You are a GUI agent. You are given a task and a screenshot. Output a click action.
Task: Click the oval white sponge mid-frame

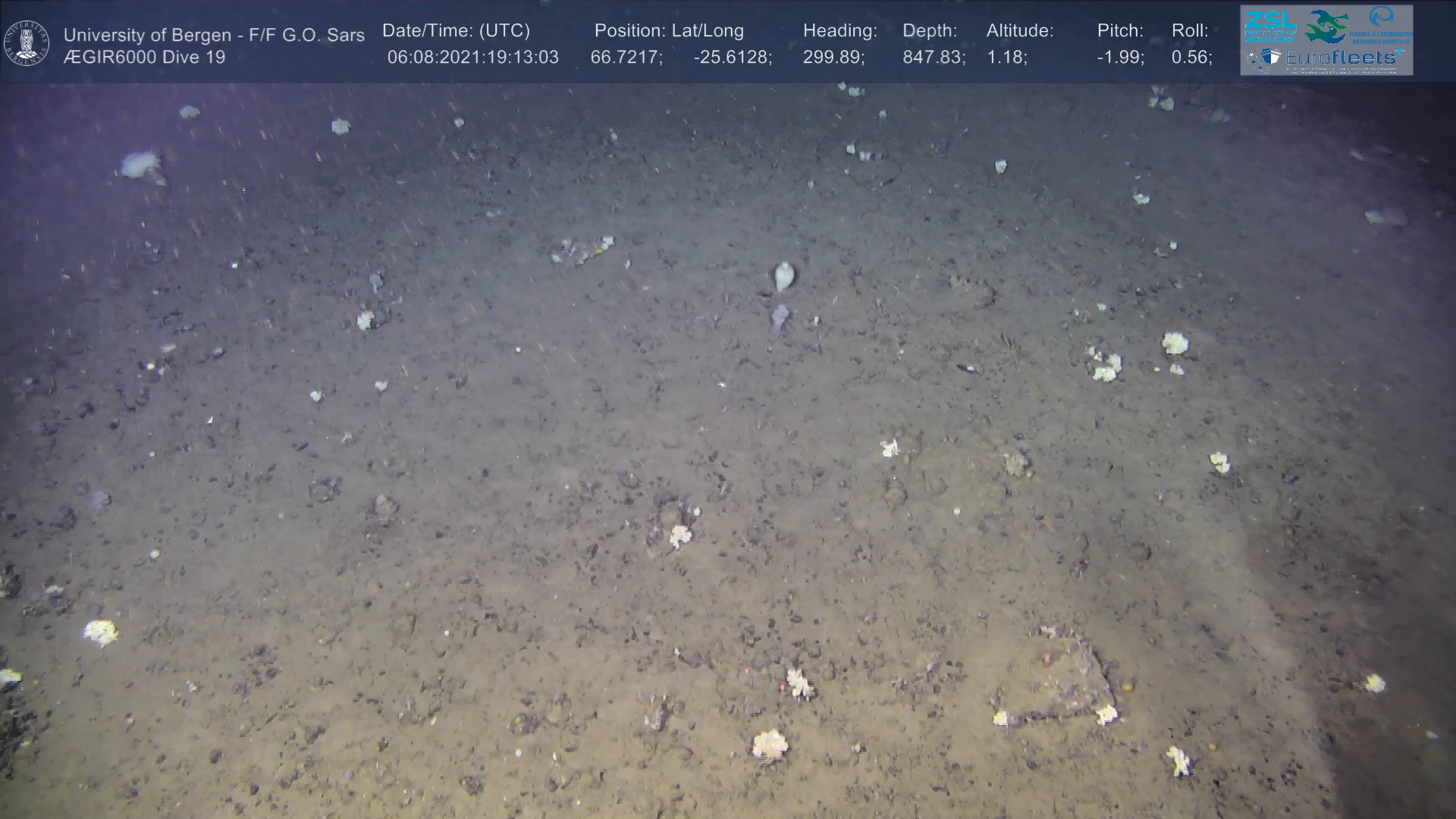coord(784,276)
